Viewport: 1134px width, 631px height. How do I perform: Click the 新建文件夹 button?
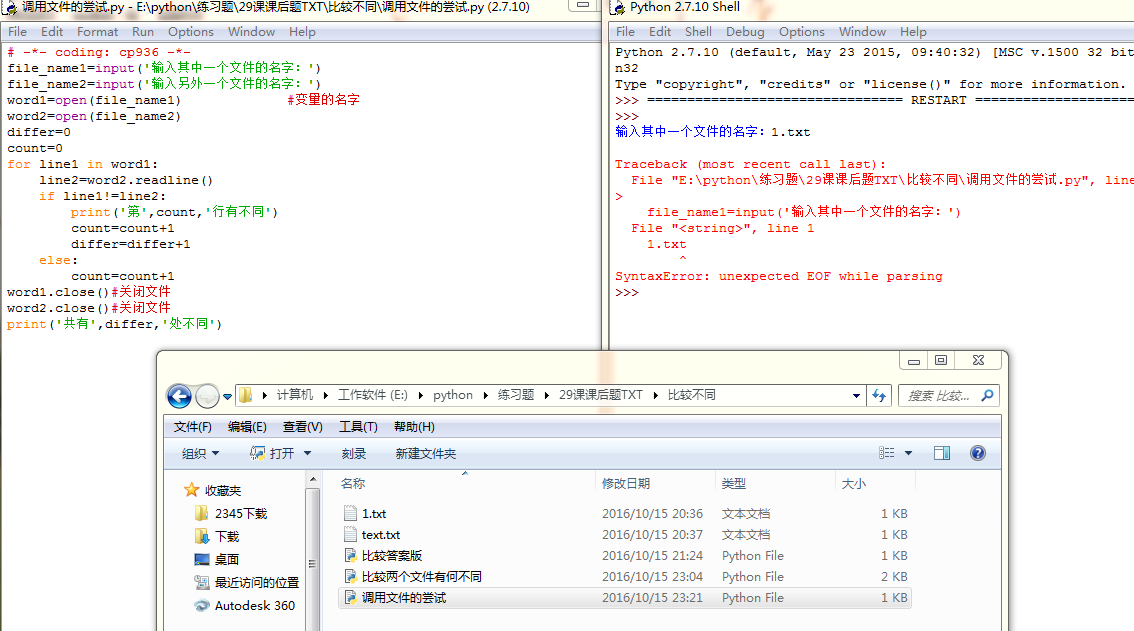(425, 453)
